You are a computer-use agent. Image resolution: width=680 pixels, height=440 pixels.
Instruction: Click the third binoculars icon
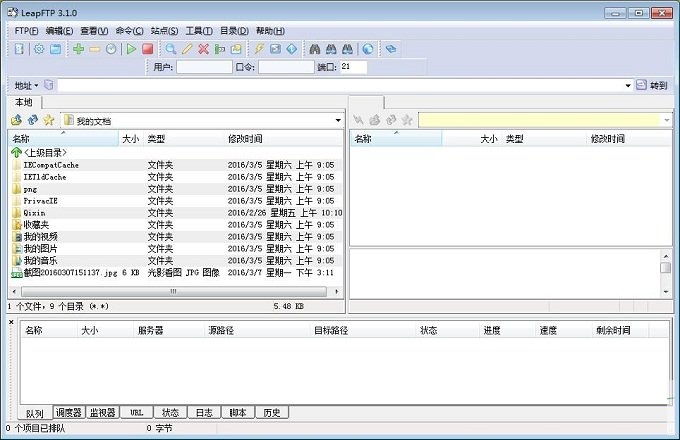(347, 49)
